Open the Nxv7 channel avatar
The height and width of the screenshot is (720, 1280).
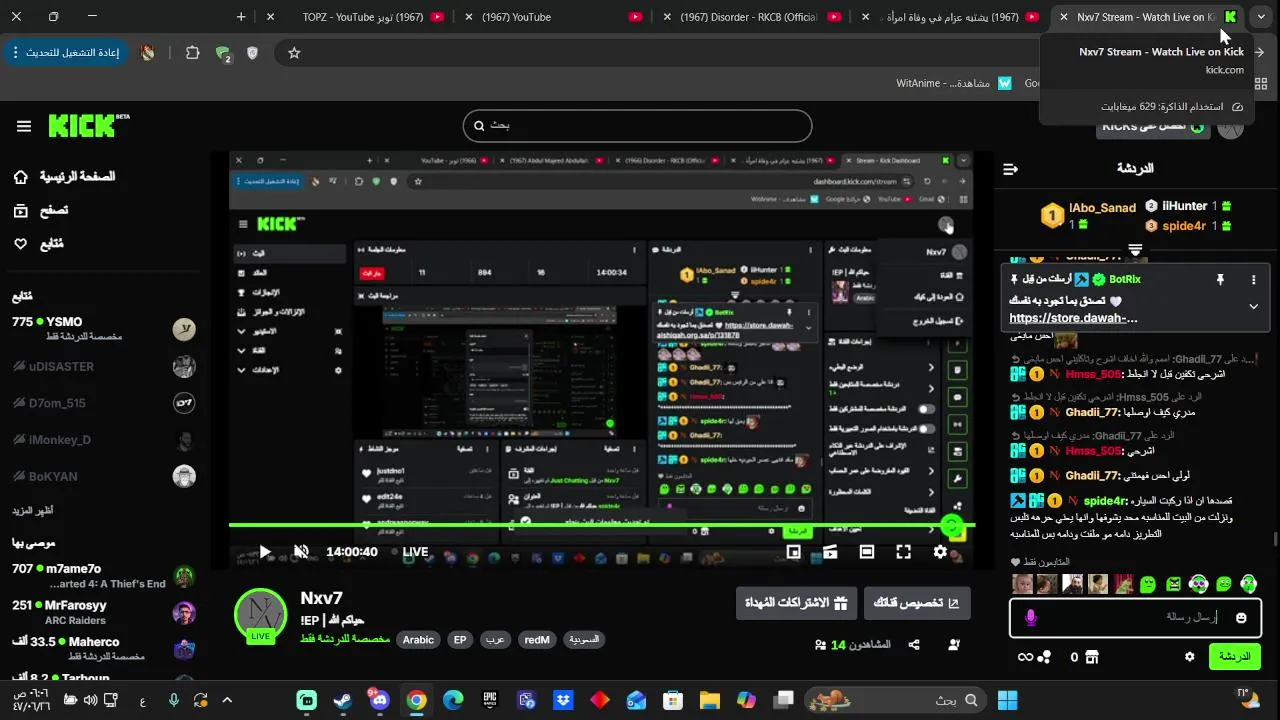tap(260, 615)
